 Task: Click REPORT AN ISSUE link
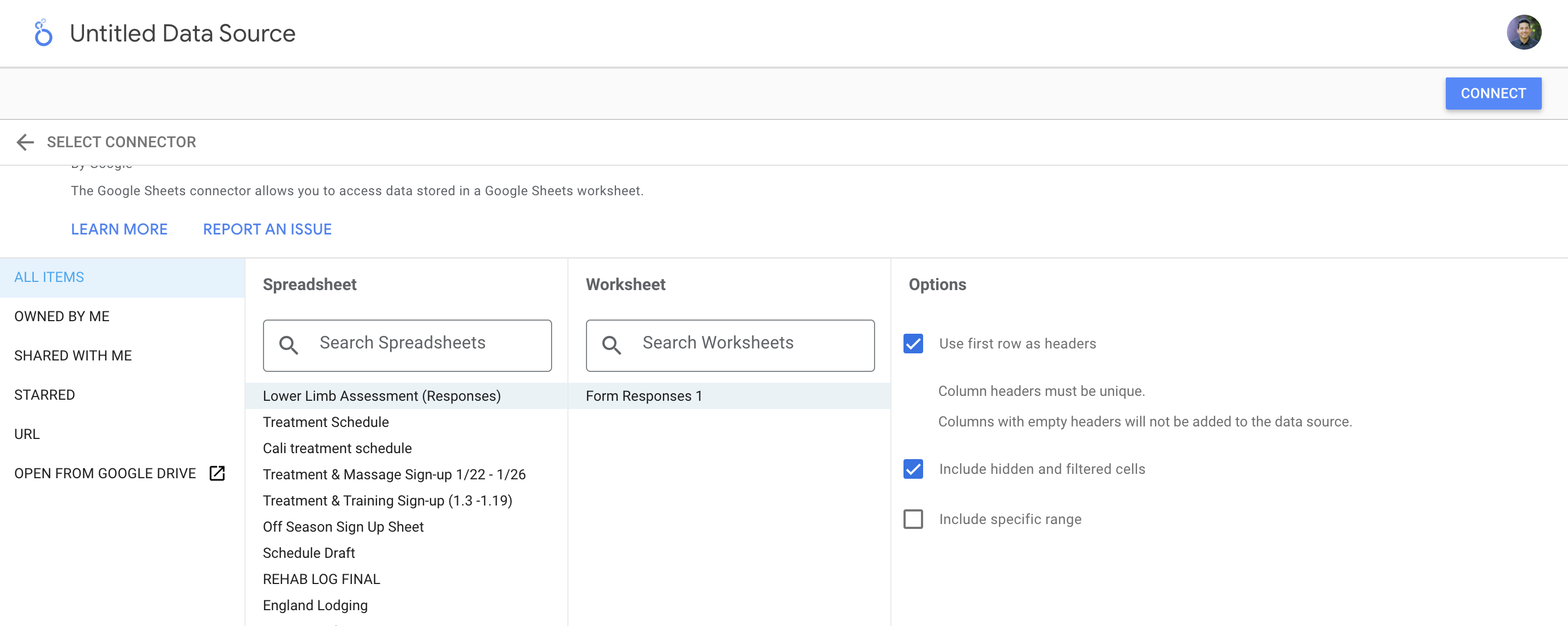click(x=267, y=230)
